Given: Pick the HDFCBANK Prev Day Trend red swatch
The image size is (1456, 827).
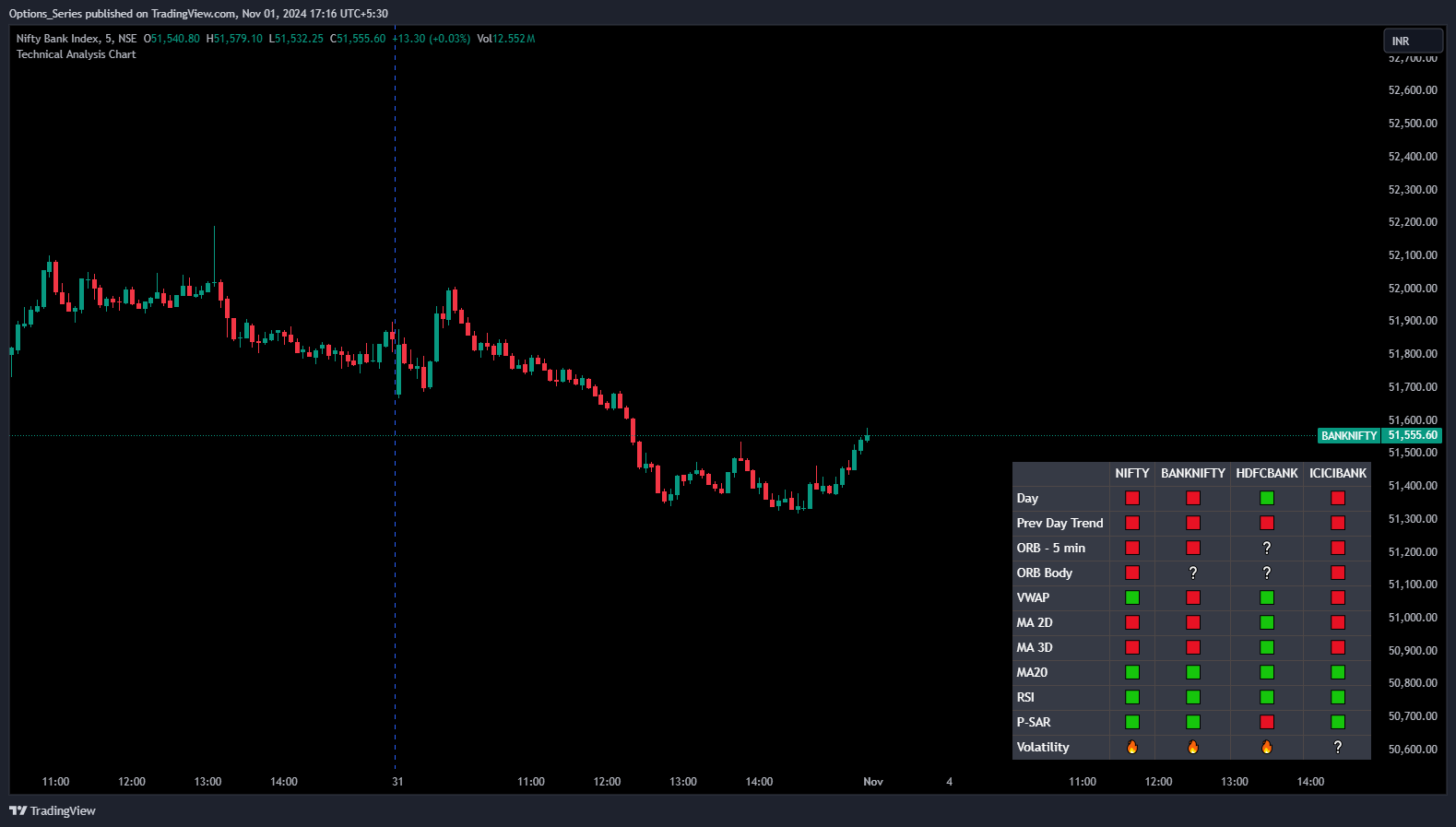Looking at the screenshot, I should 1267,523.
